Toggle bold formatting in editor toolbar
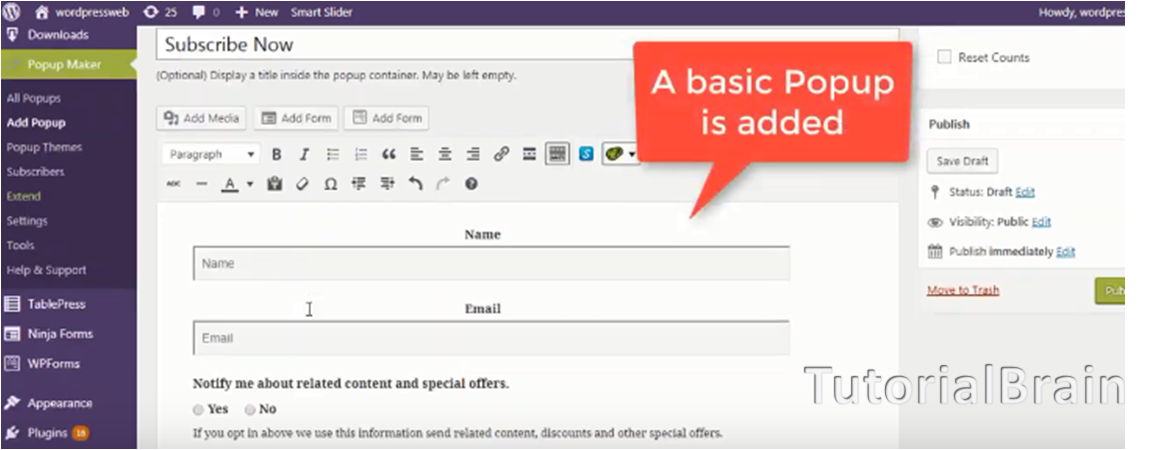Screen dimensions: 1165x450 point(276,154)
